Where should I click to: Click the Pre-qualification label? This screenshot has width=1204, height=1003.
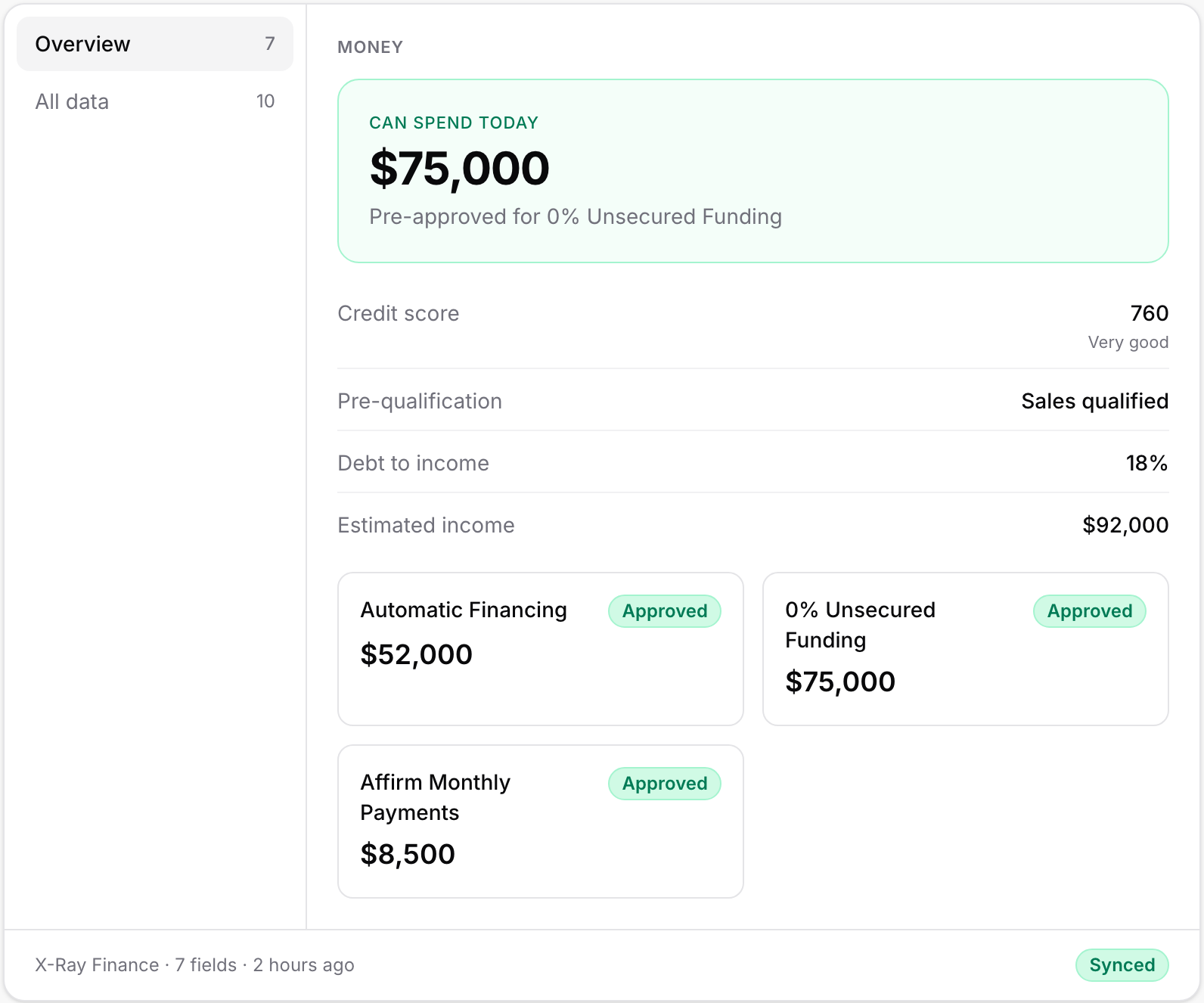pos(420,401)
